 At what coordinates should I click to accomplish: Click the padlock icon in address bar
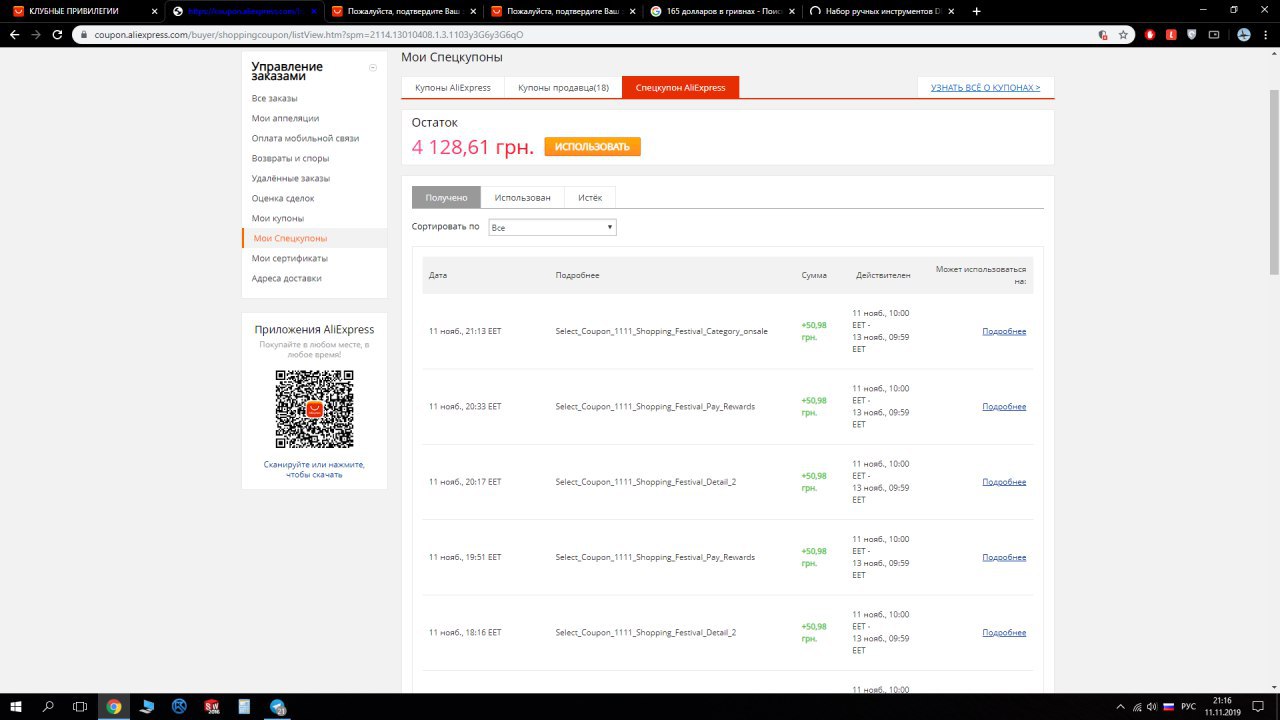click(85, 34)
